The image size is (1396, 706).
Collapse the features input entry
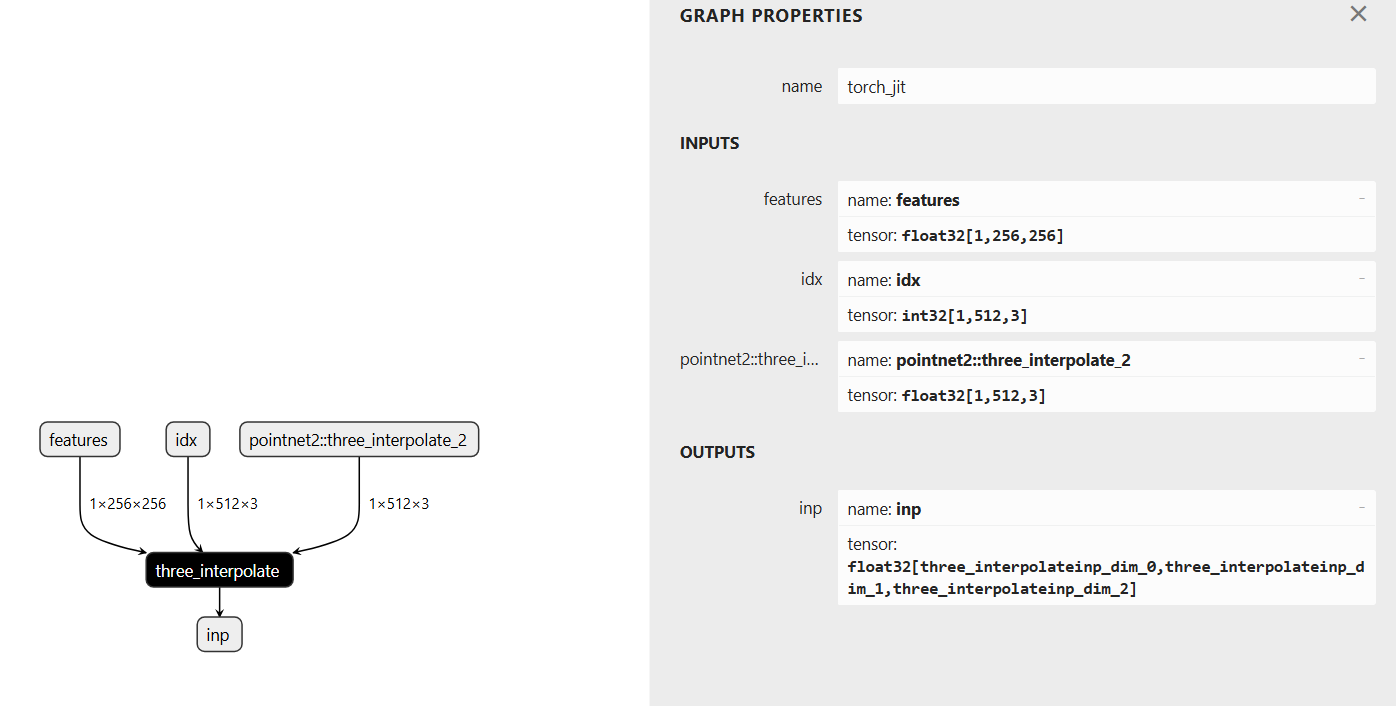[x=1361, y=199]
